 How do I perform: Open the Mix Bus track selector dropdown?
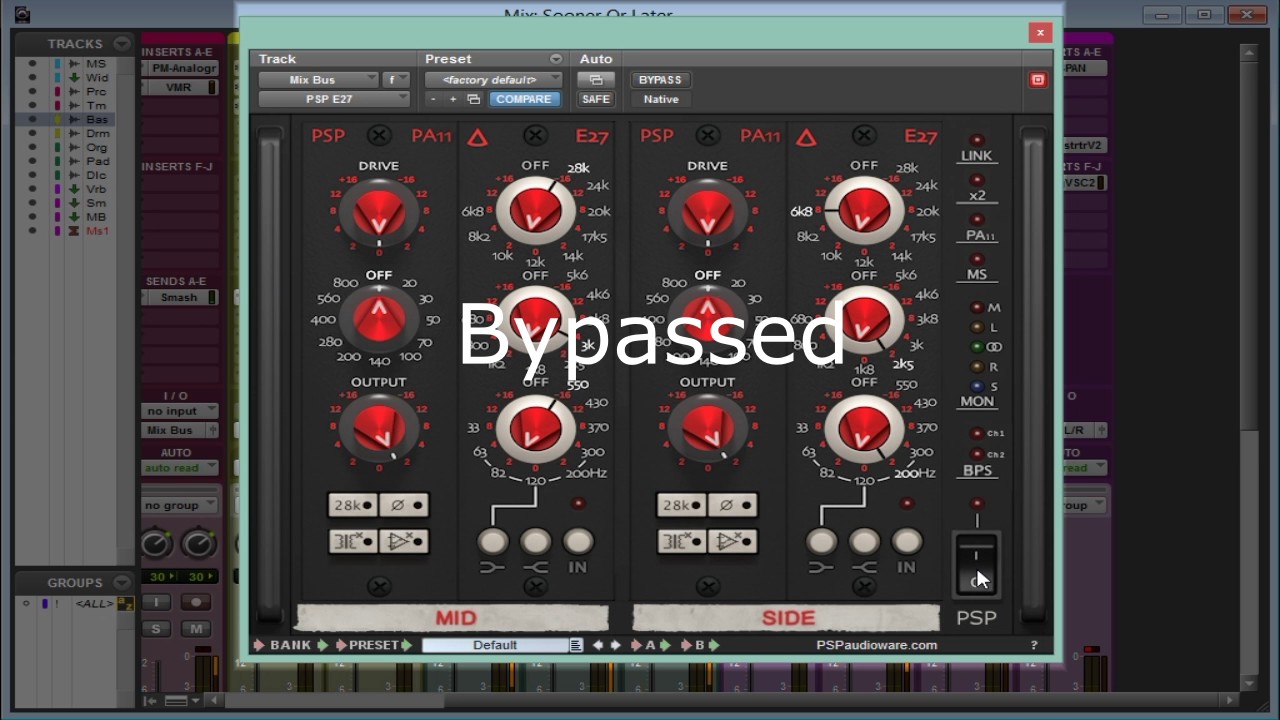[x=318, y=80]
